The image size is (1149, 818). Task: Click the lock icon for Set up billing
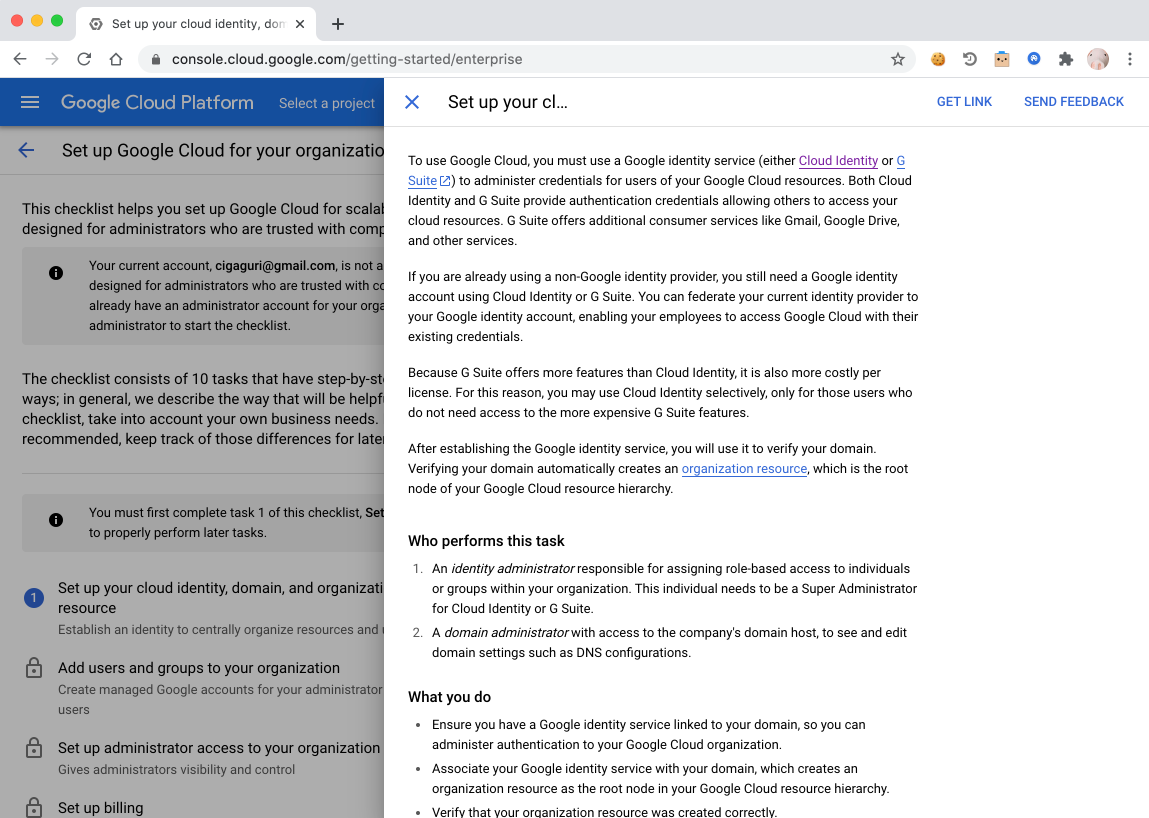coord(34,807)
